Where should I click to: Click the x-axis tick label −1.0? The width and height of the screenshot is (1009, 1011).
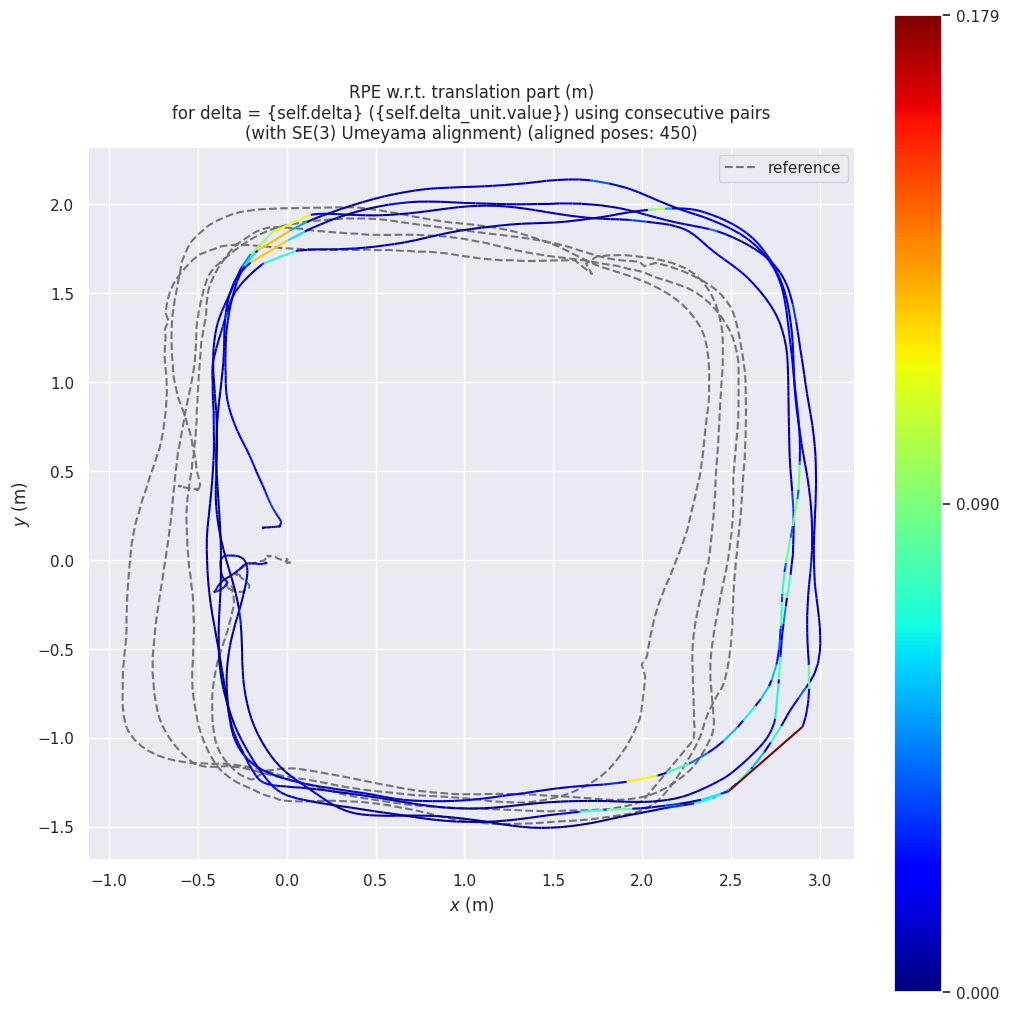[x=109, y=880]
